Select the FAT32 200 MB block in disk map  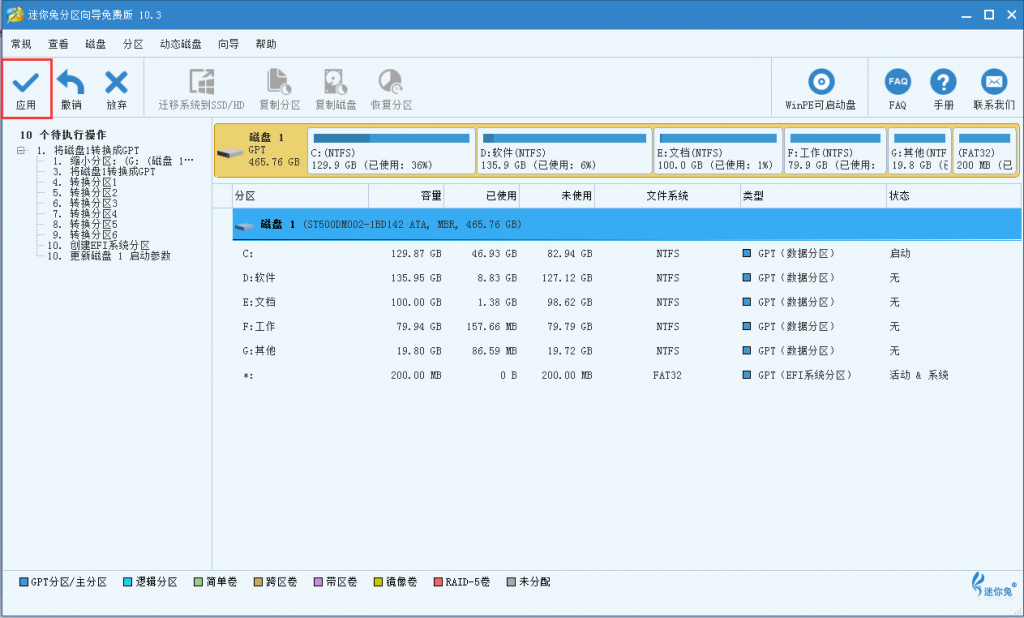coord(984,152)
